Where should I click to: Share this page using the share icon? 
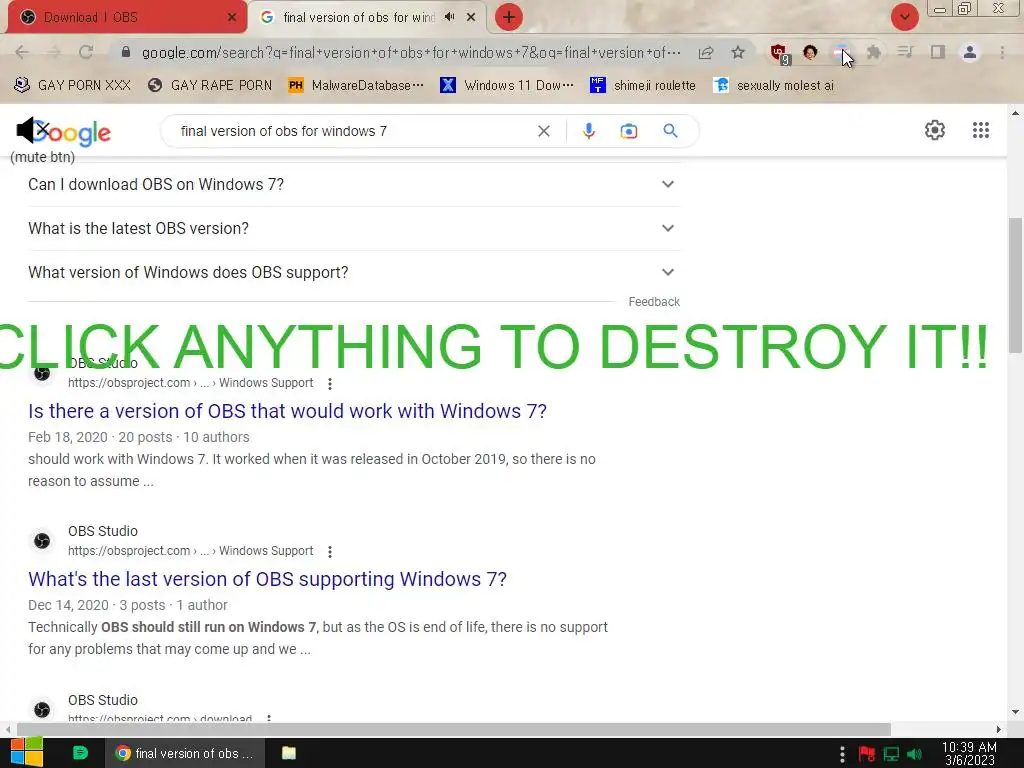click(706, 52)
